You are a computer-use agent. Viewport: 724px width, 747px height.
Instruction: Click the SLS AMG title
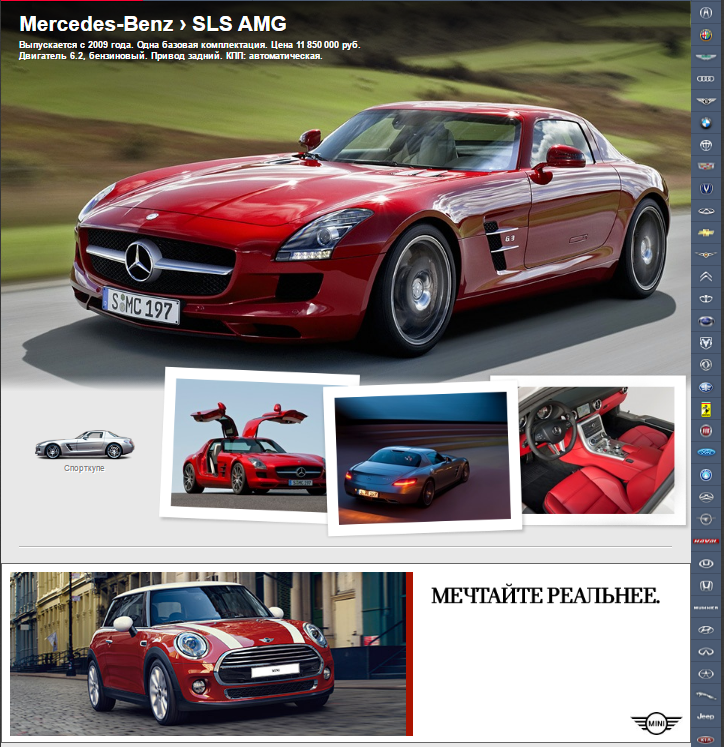pos(239,24)
